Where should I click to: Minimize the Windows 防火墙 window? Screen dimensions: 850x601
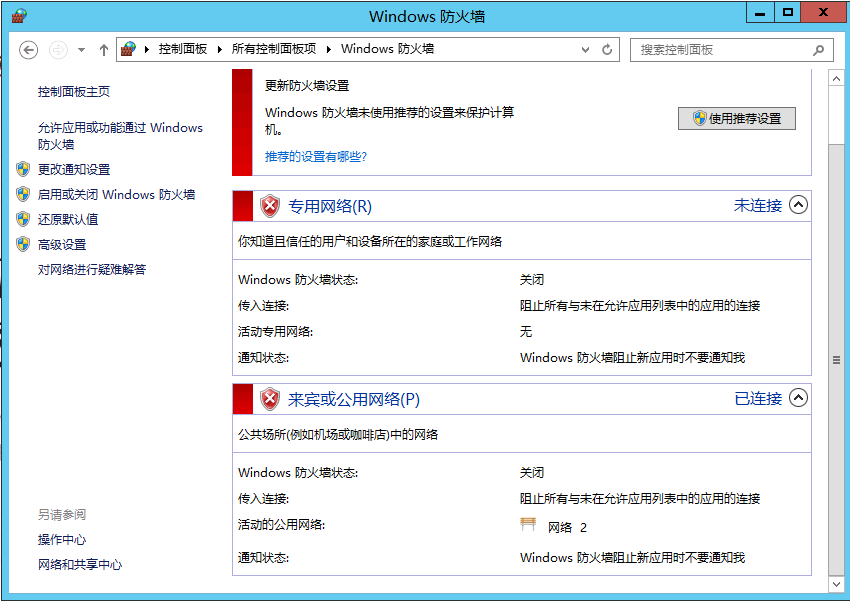pos(760,12)
